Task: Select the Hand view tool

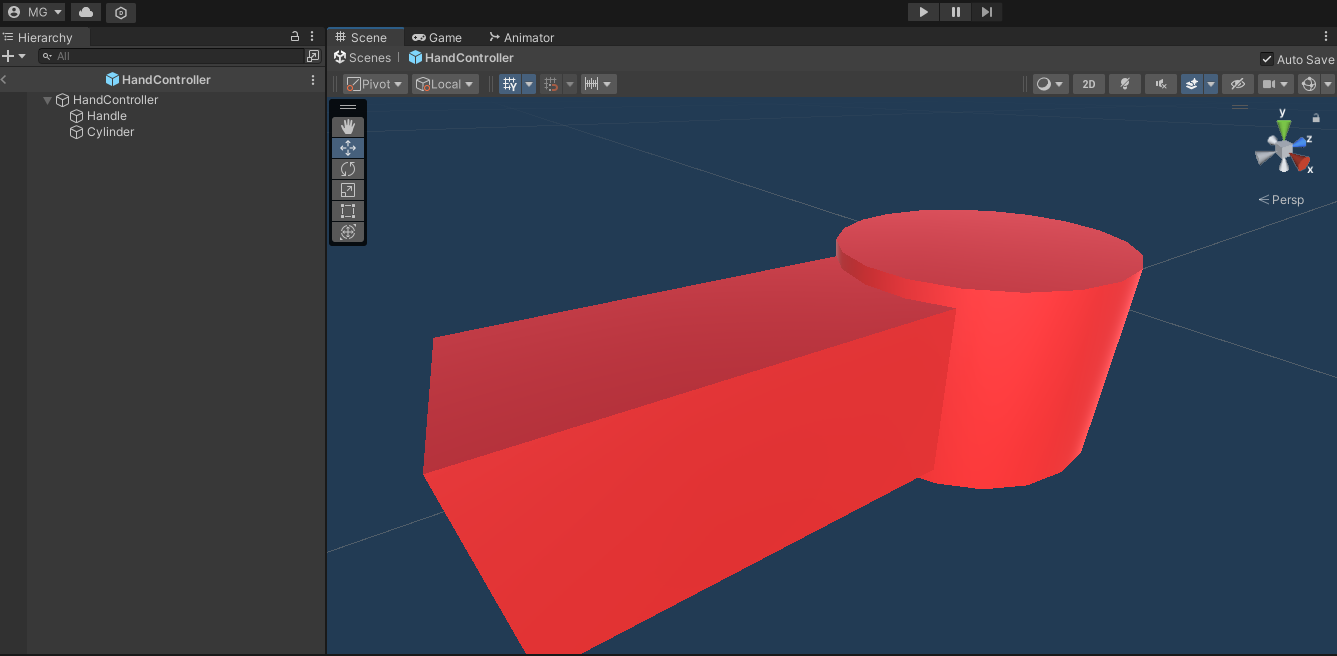Action: 348,127
